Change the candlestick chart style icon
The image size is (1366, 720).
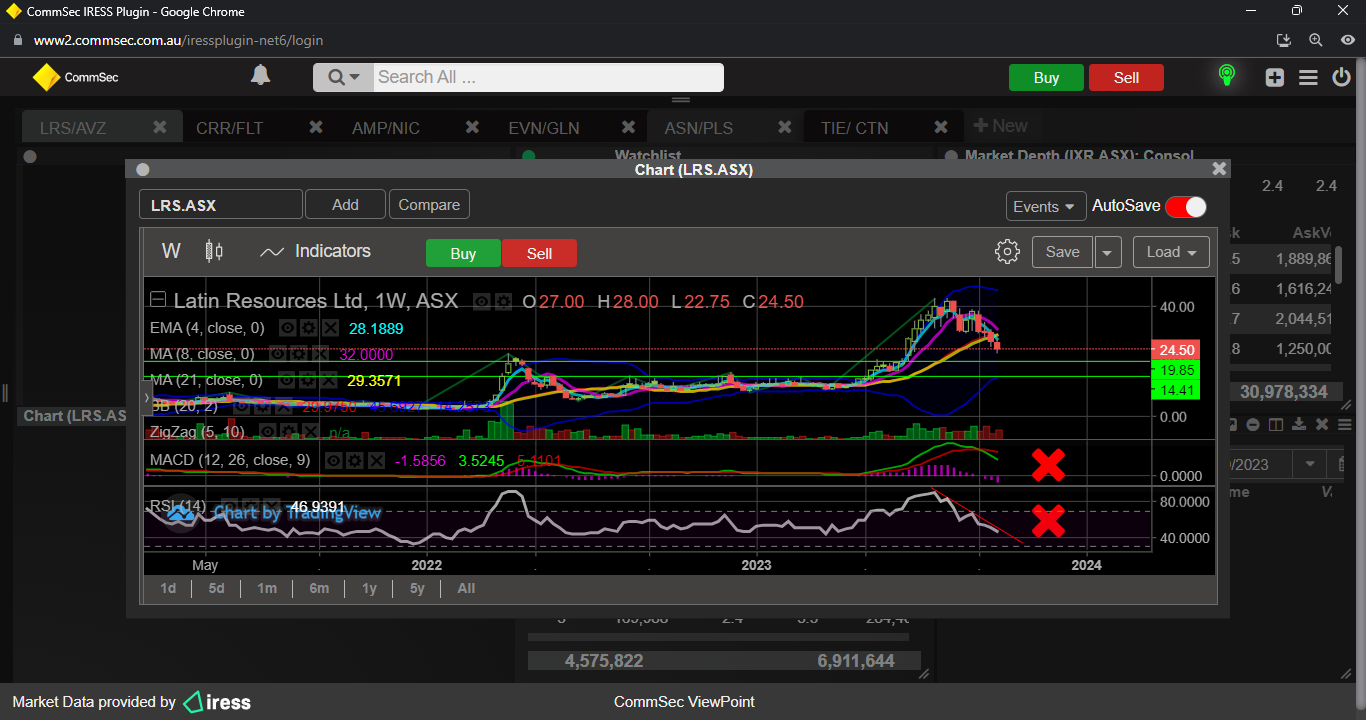coord(213,251)
